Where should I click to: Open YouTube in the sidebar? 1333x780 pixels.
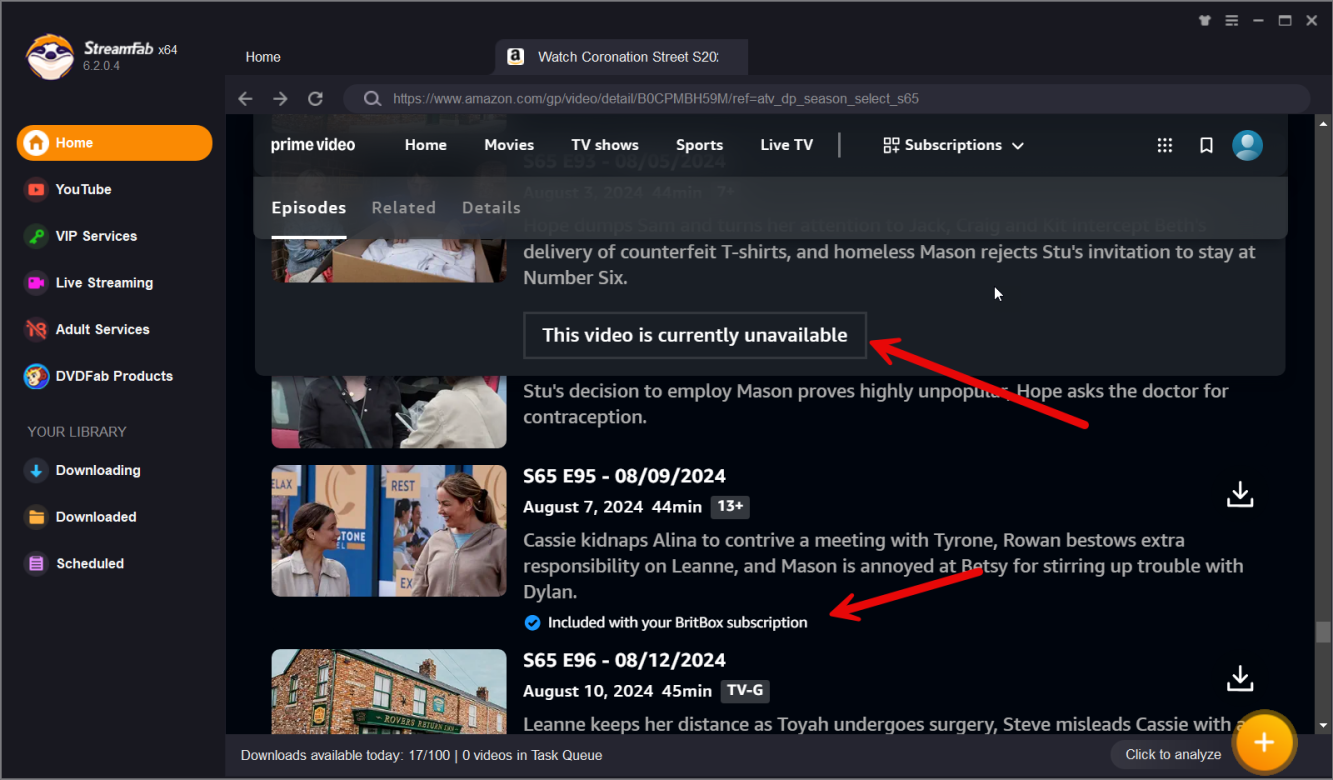coord(83,189)
